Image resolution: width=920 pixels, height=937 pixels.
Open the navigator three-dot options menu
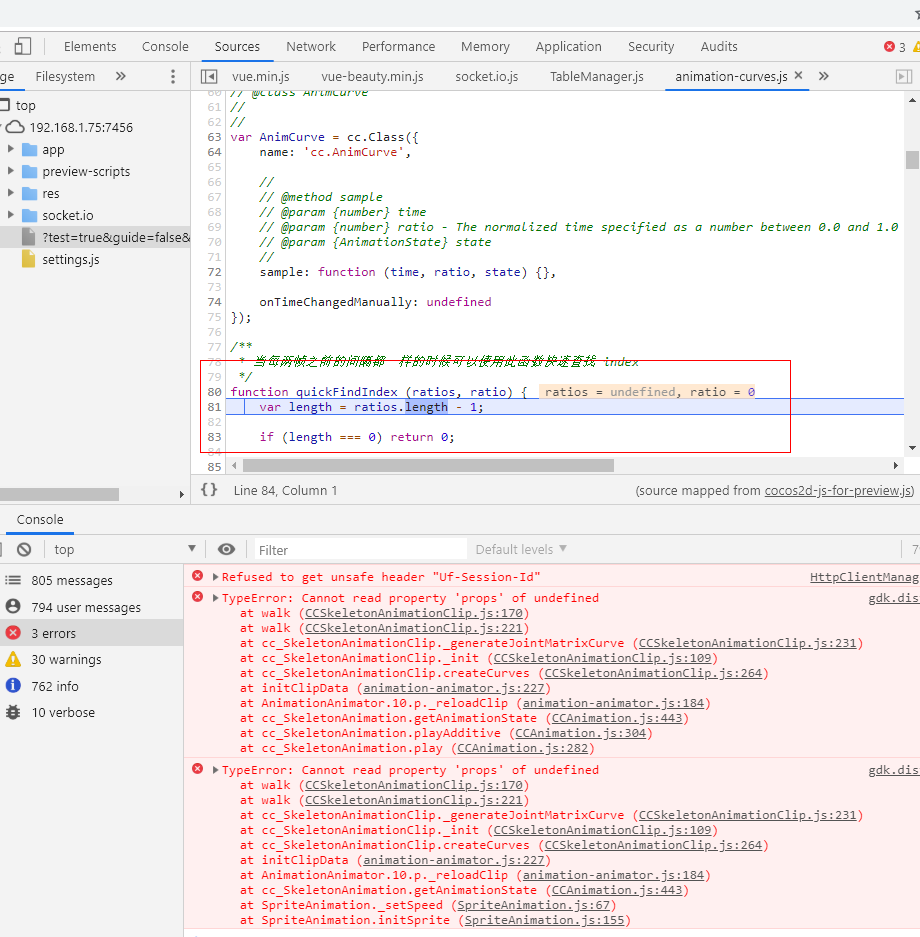tap(173, 76)
